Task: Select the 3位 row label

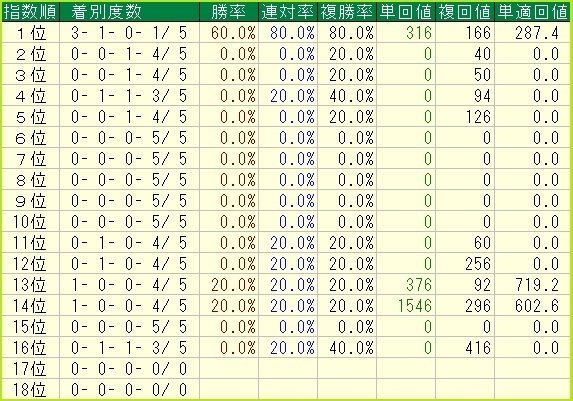Action: (x=31, y=75)
